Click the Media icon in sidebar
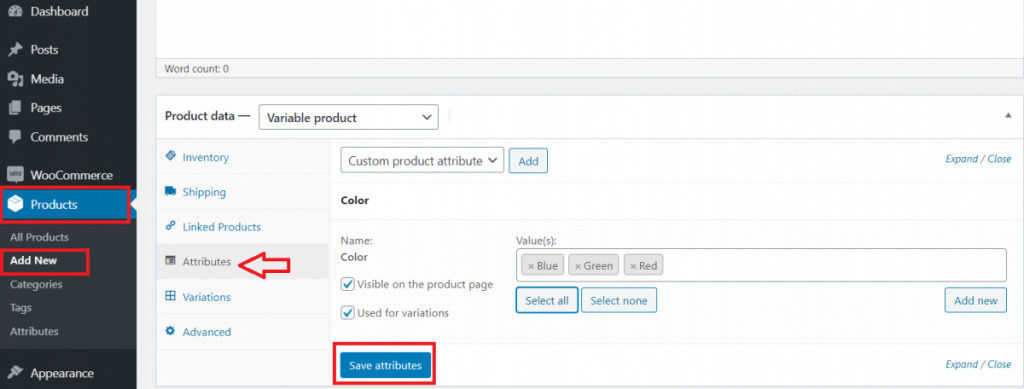 (15, 79)
